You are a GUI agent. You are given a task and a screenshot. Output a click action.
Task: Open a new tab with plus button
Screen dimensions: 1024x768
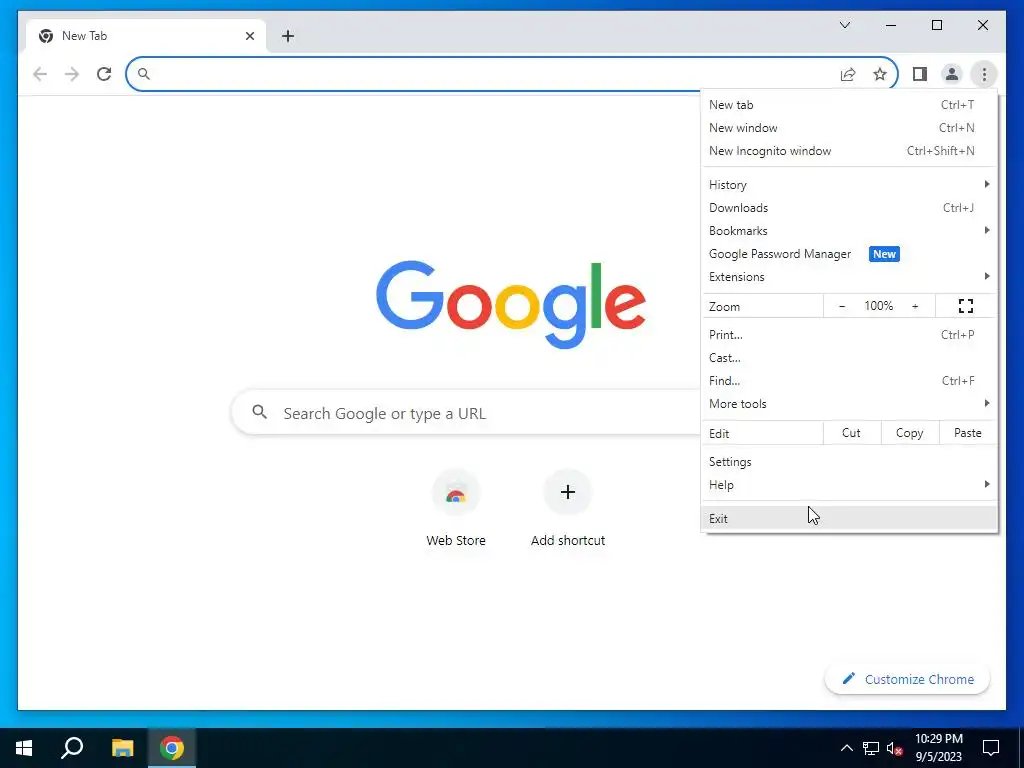pos(288,36)
